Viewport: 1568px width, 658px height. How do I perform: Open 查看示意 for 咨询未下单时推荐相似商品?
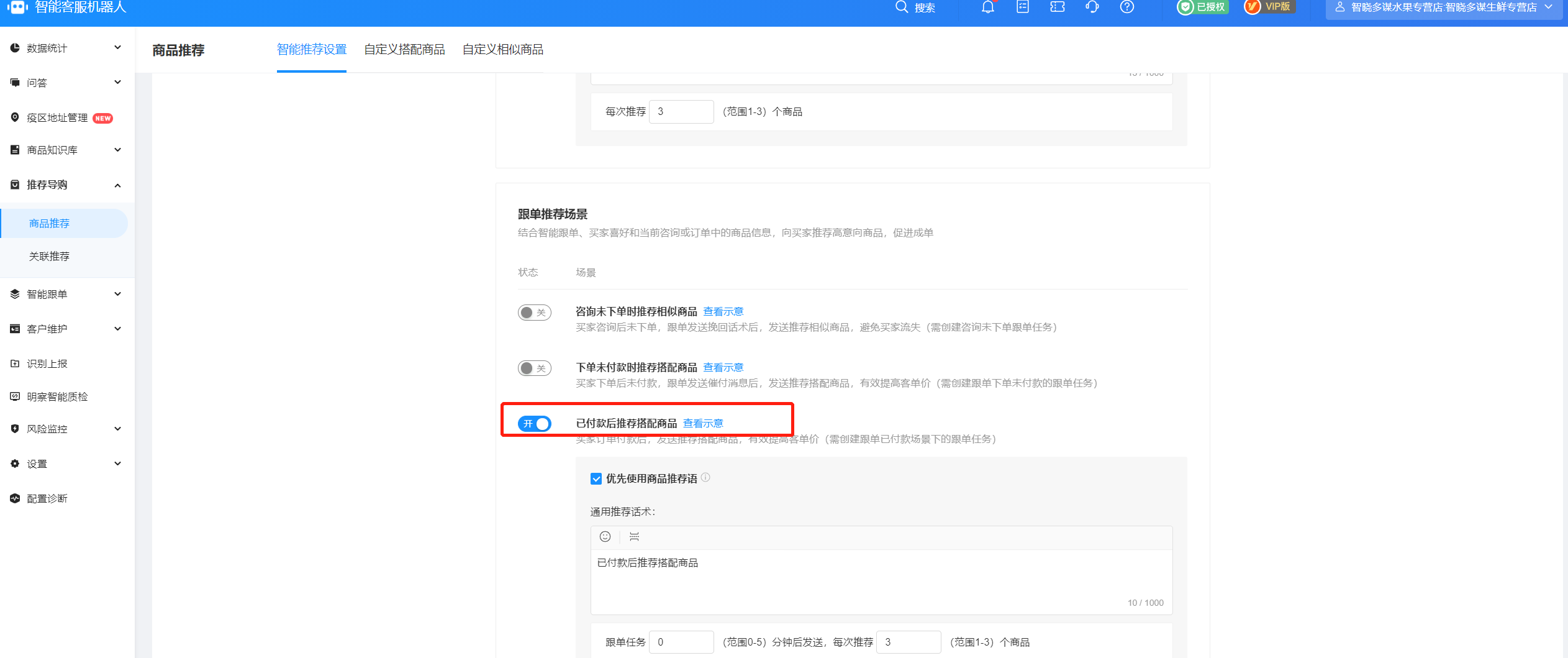pos(723,312)
